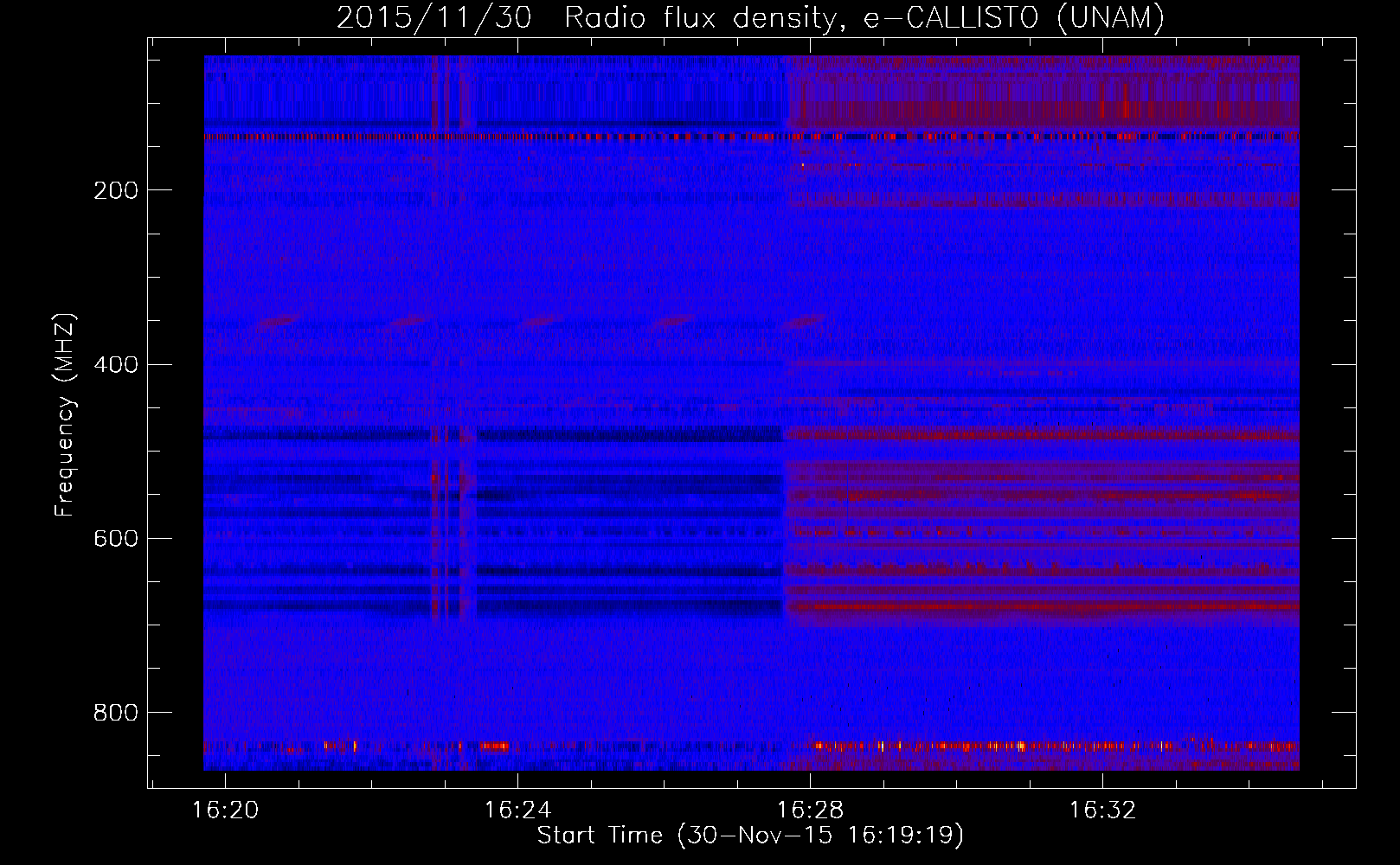Select the 'Frequency (MHZ)' axis label

coord(64,414)
